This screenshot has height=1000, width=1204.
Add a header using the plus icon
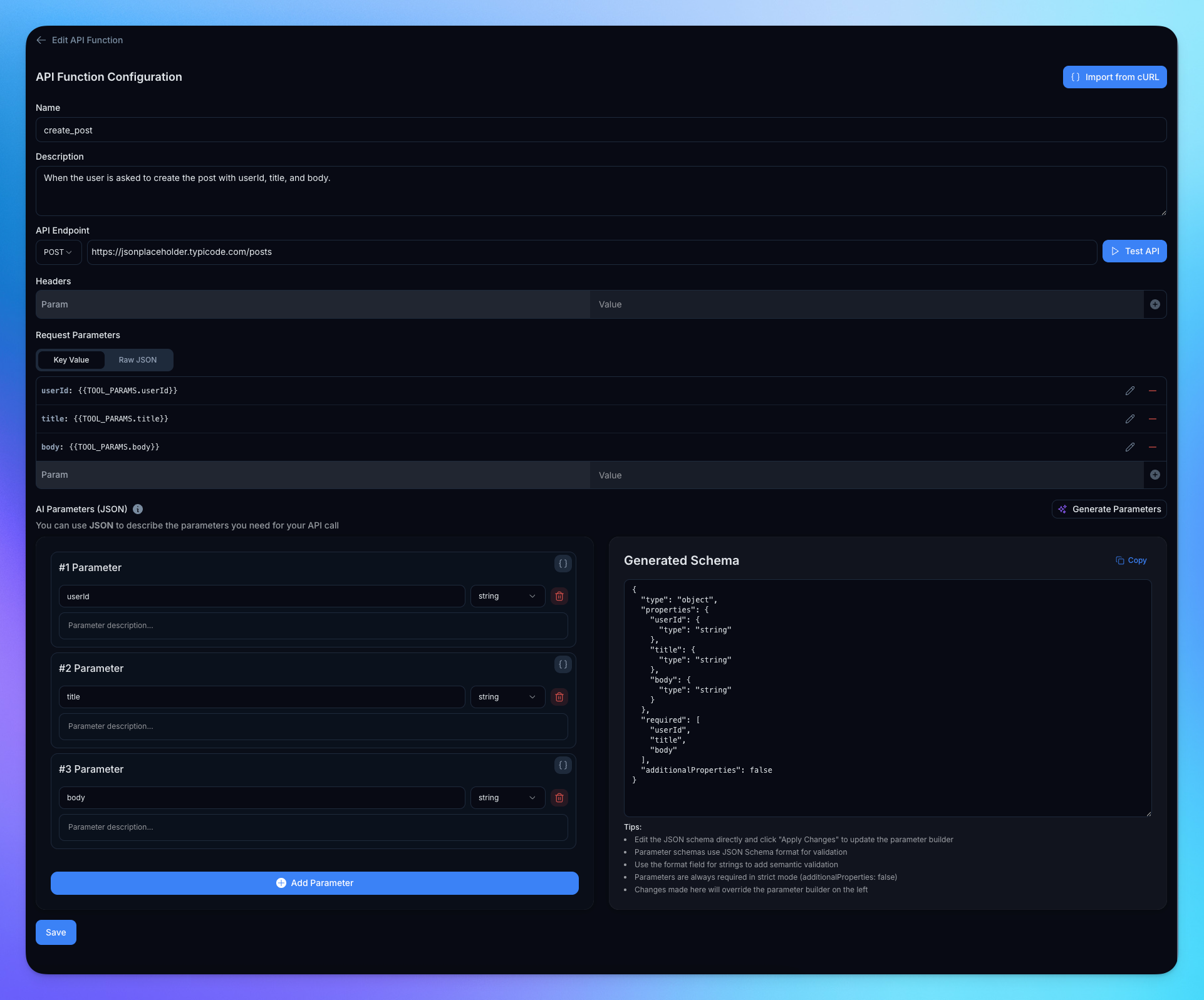point(1155,304)
